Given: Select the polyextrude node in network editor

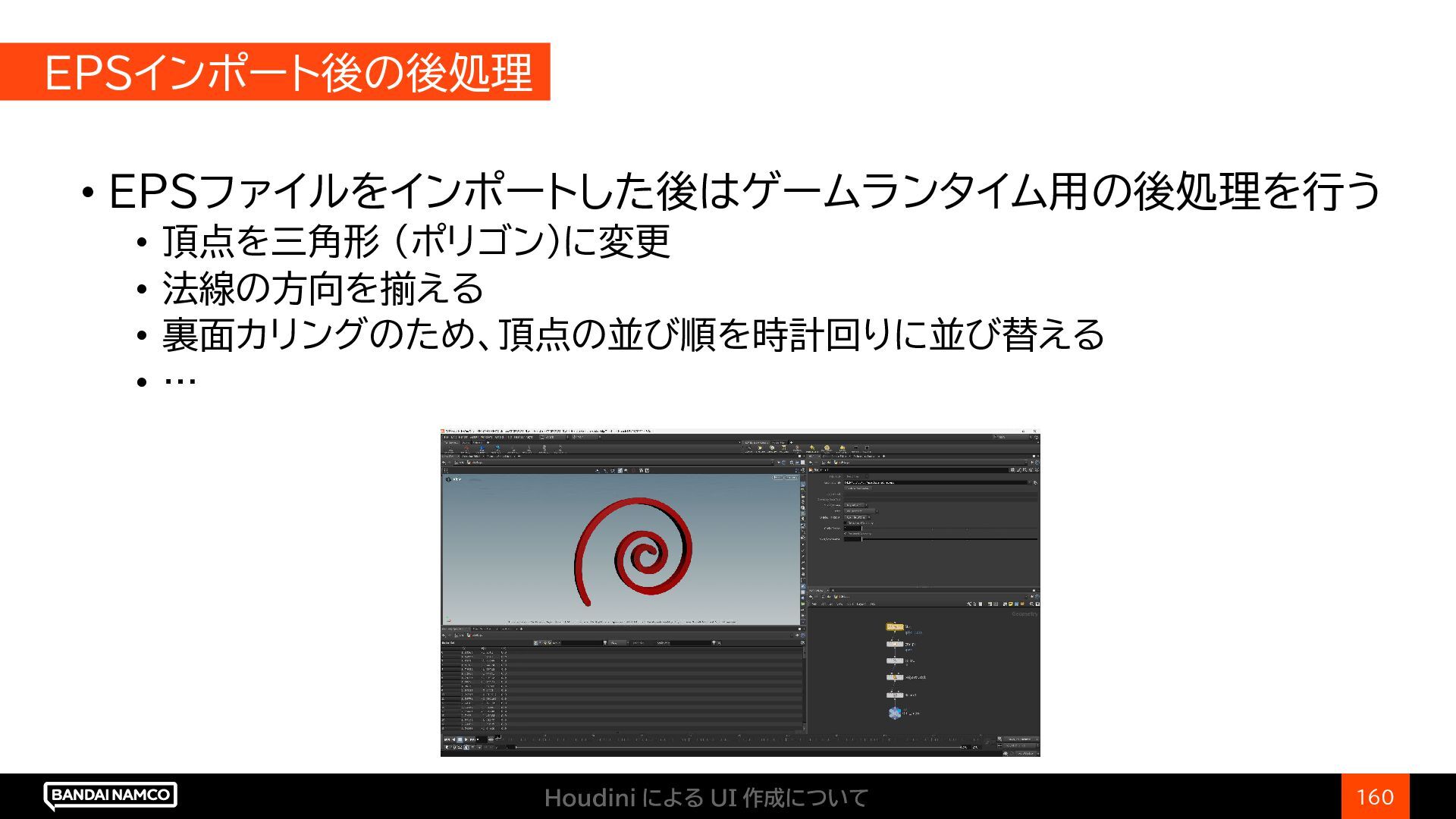Looking at the screenshot, I should tap(895, 677).
